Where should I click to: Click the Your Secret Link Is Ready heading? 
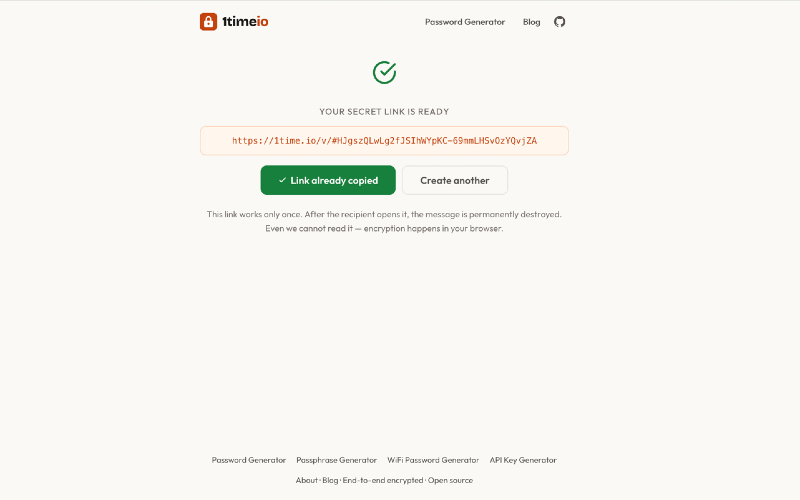click(x=384, y=112)
